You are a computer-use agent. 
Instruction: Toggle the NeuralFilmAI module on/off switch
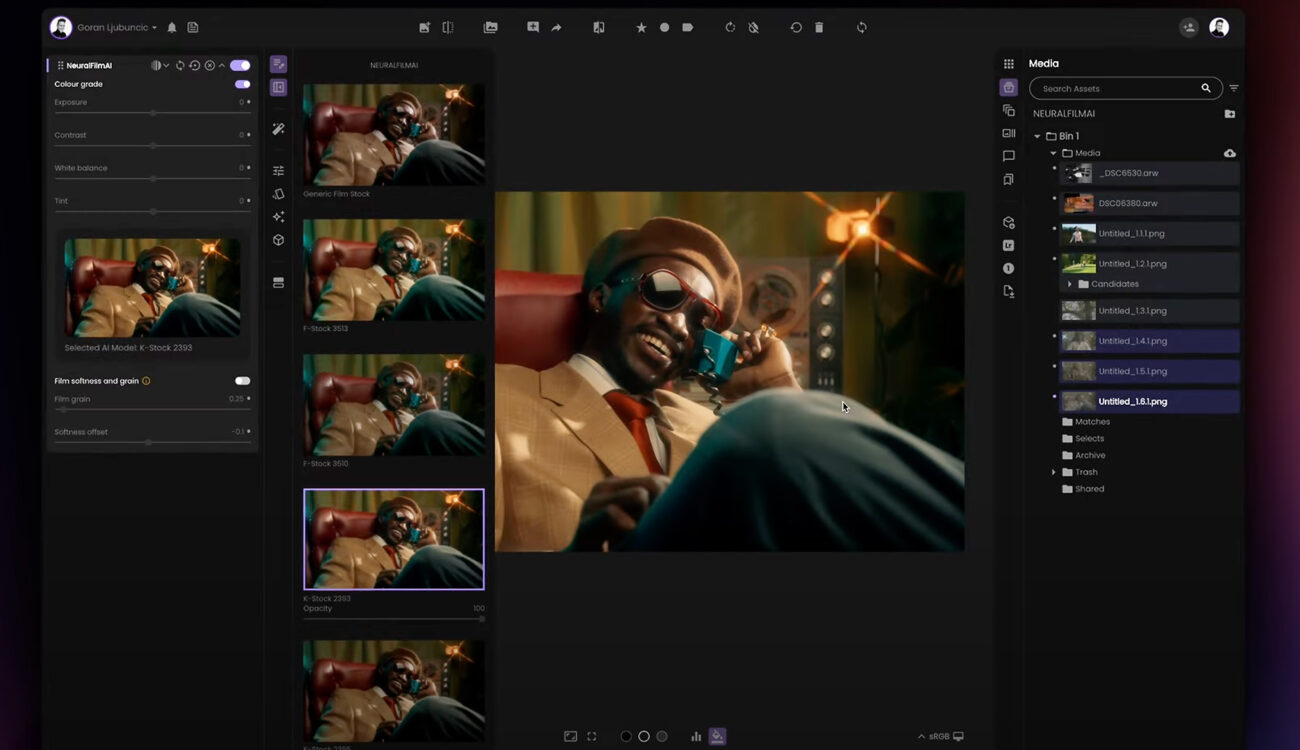[240, 65]
